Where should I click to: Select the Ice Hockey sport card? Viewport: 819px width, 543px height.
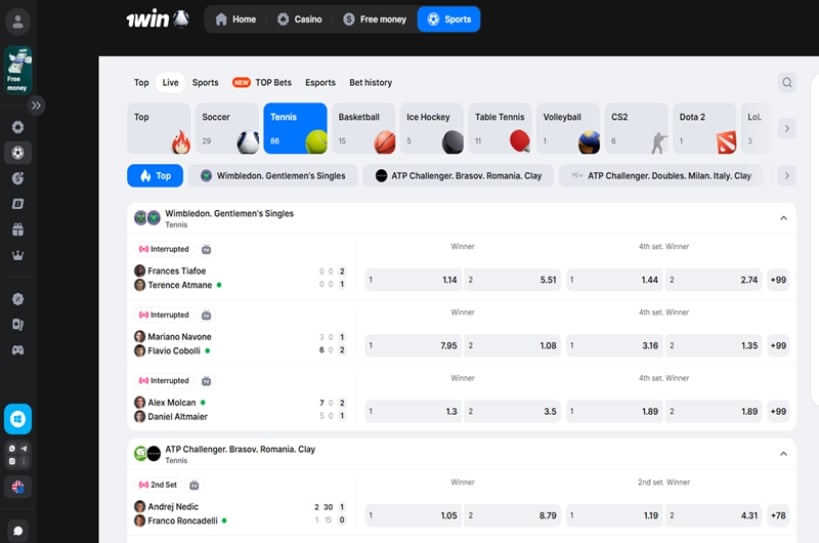[432, 128]
